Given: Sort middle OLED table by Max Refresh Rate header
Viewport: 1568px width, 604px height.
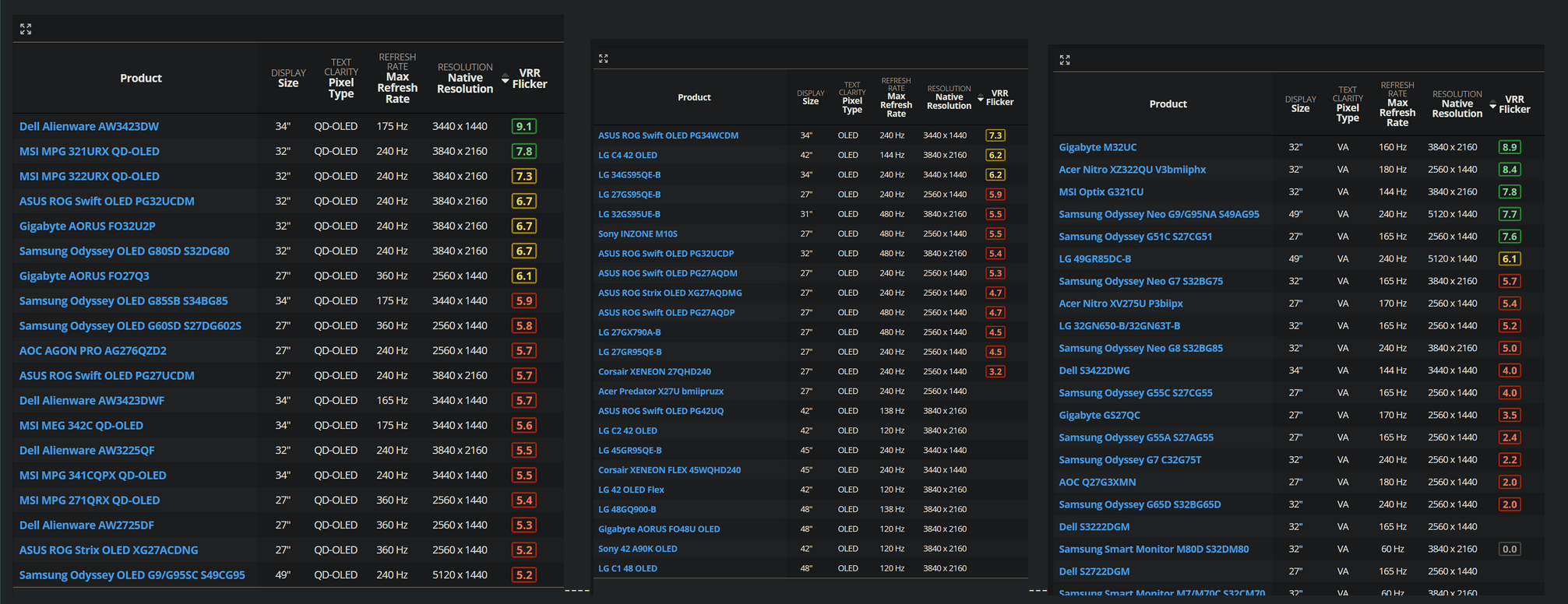Looking at the screenshot, I should (x=896, y=97).
